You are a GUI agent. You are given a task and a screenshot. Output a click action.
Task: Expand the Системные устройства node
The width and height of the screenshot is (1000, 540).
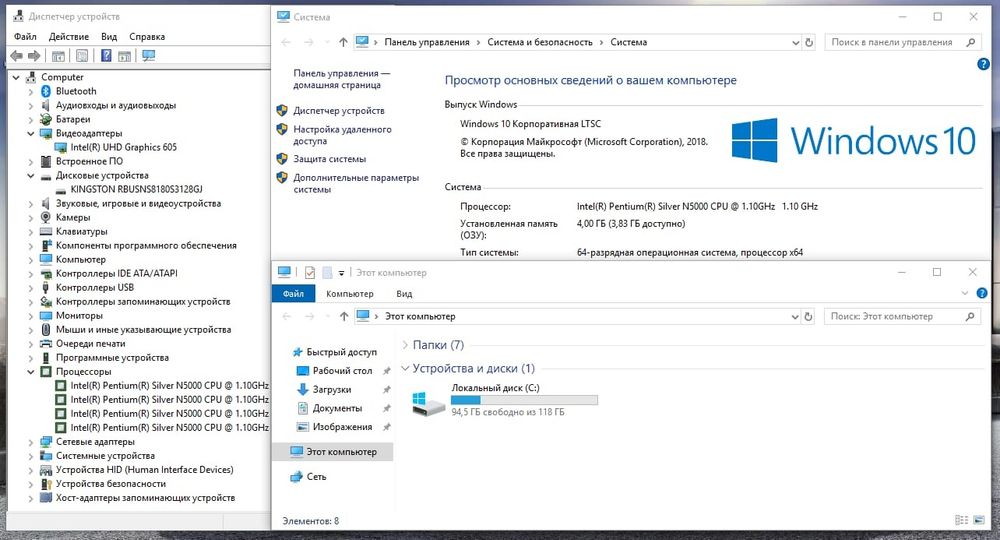coord(31,456)
